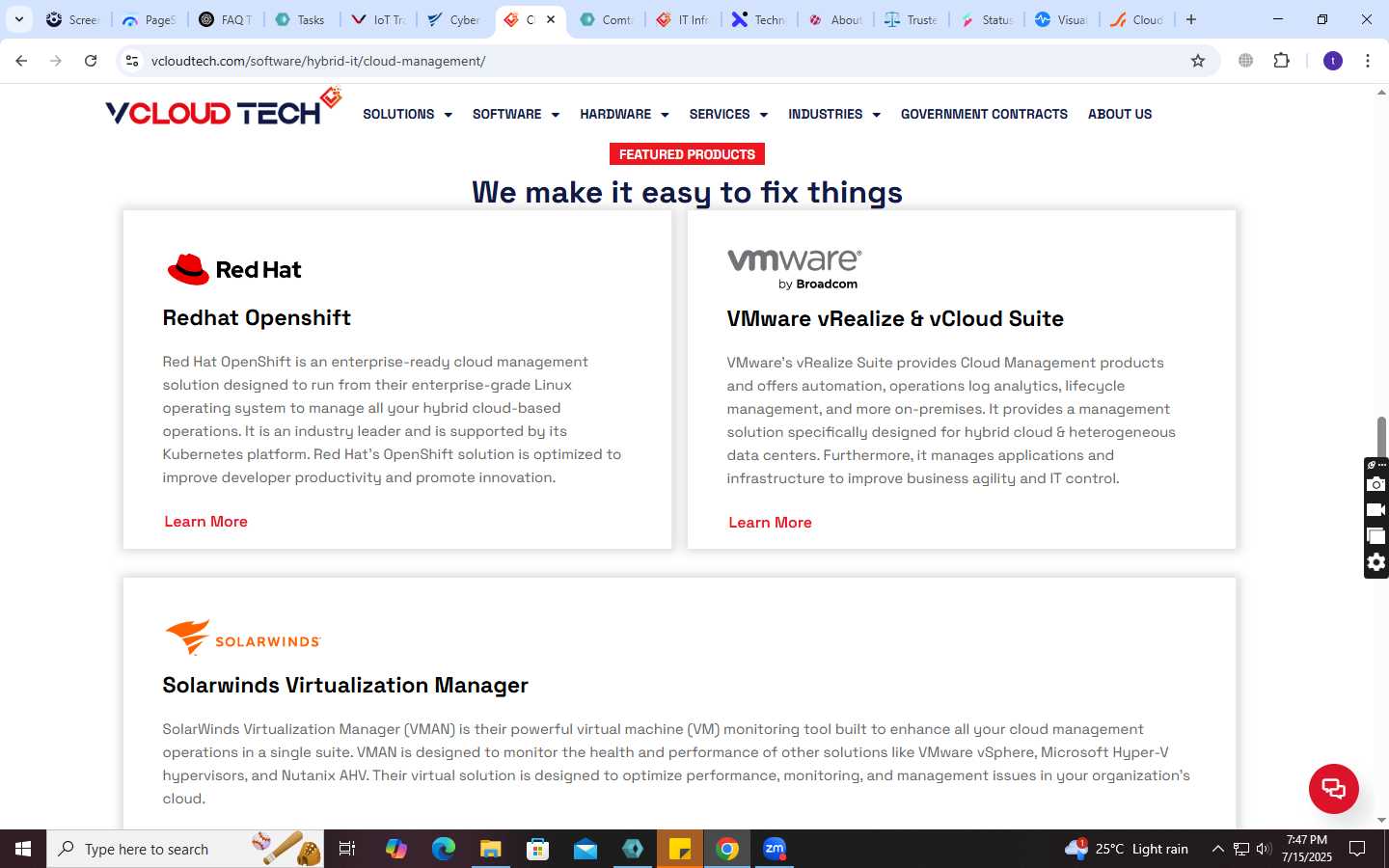1389x868 pixels.
Task: Open a new browser tab
Action: (x=1191, y=19)
